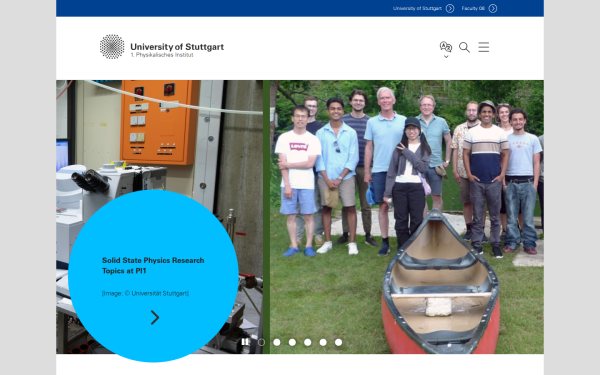The width and height of the screenshot is (600, 375).
Task: Select the first slideshow dot
Action: (x=261, y=342)
